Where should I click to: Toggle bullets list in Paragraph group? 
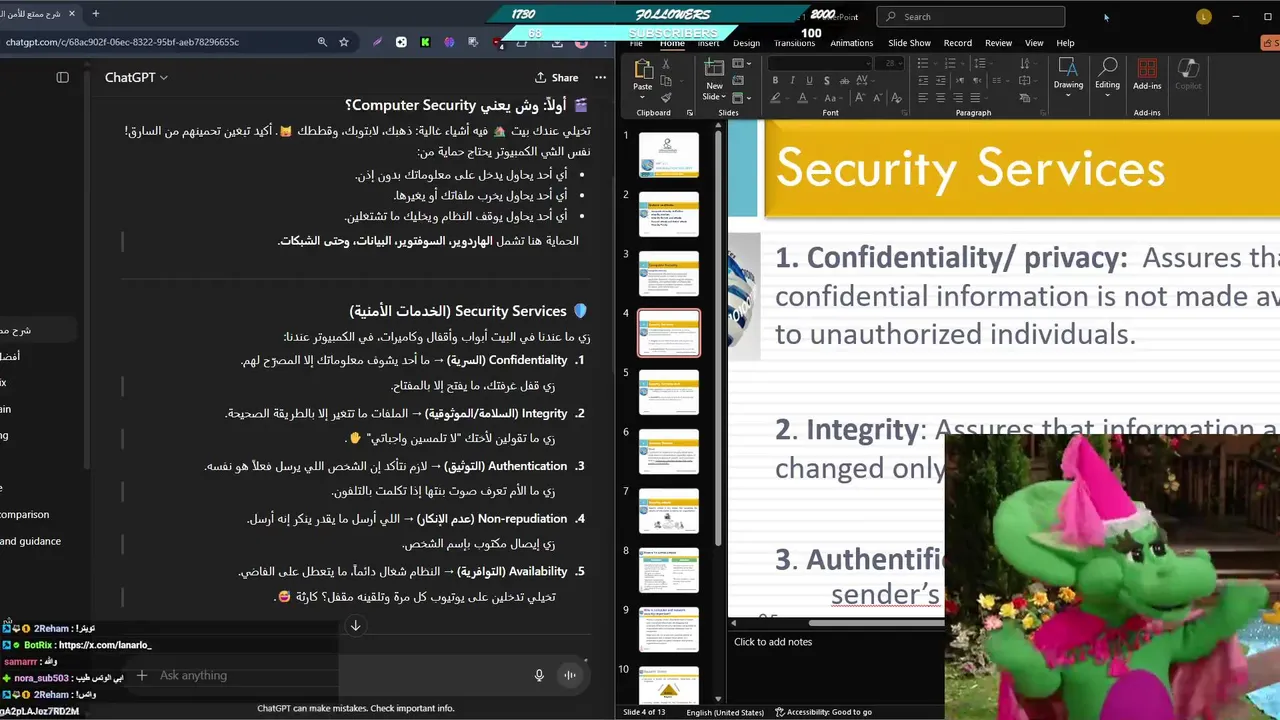tap(923, 63)
